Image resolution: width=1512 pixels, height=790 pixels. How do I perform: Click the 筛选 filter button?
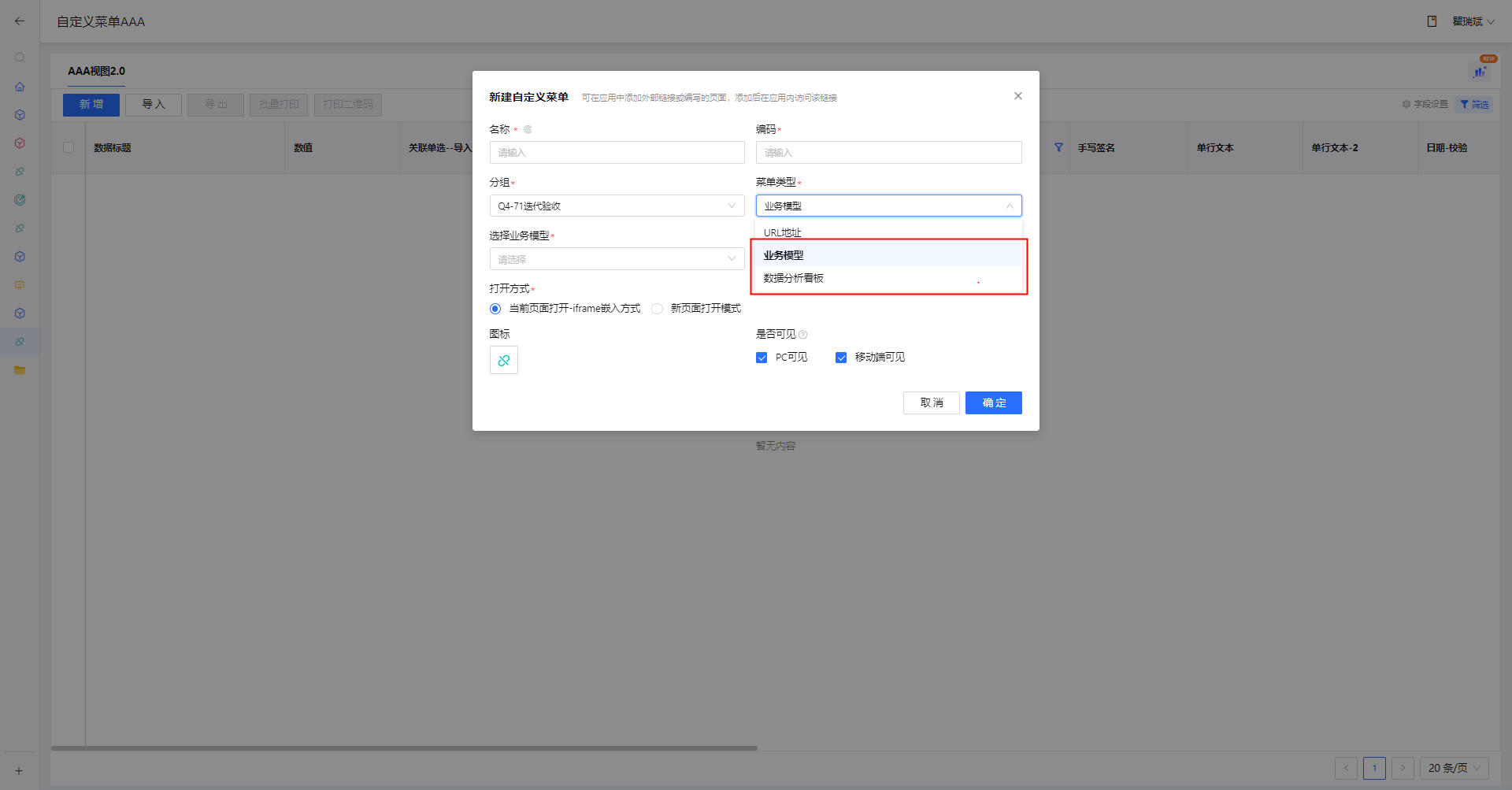(x=1474, y=104)
